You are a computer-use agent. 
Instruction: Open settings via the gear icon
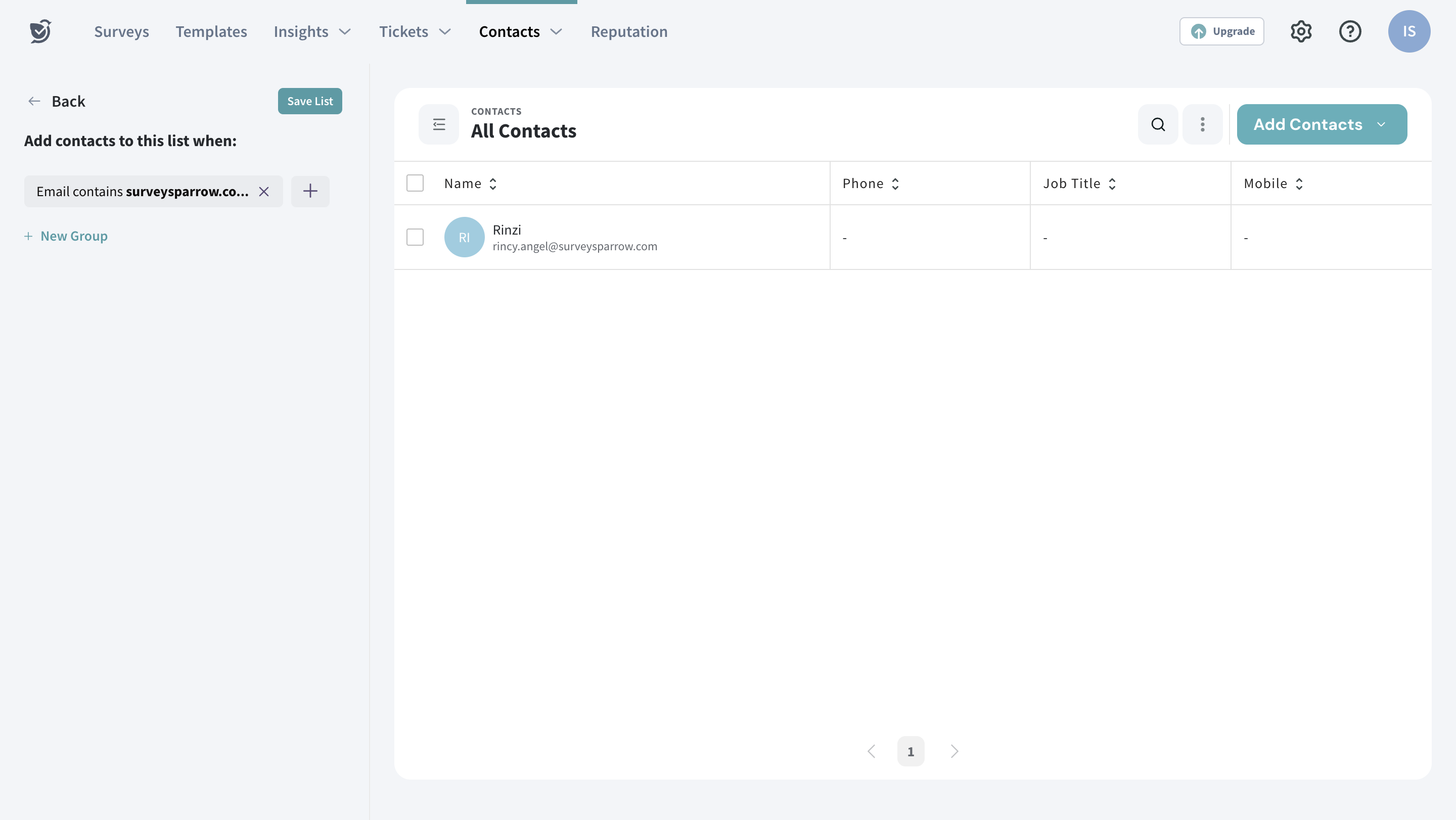pyautogui.click(x=1301, y=31)
